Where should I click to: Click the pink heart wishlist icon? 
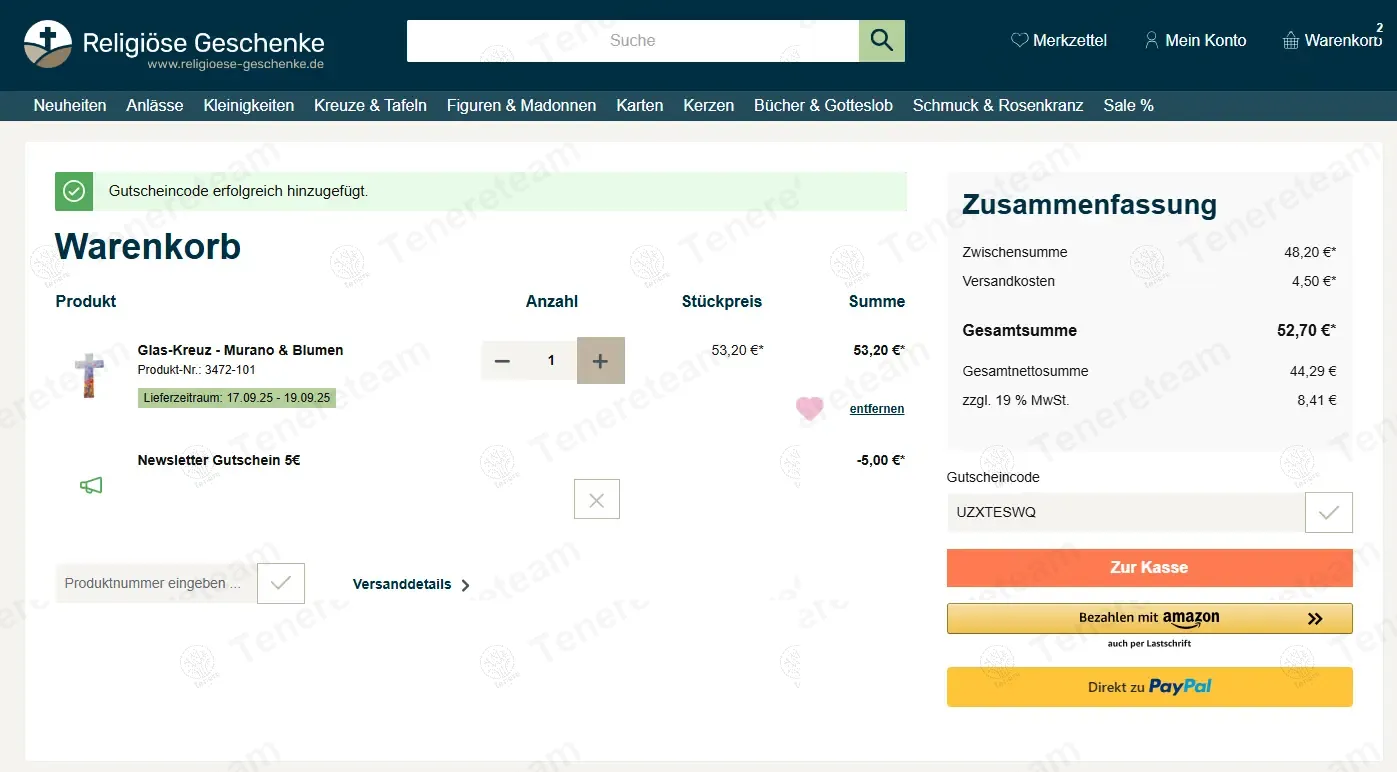809,408
